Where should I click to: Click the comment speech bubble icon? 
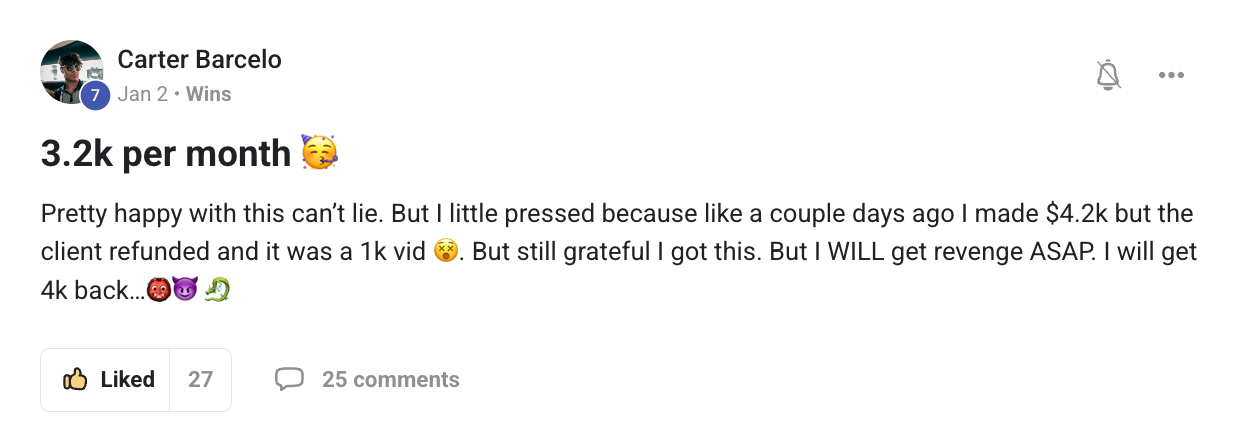click(x=289, y=379)
